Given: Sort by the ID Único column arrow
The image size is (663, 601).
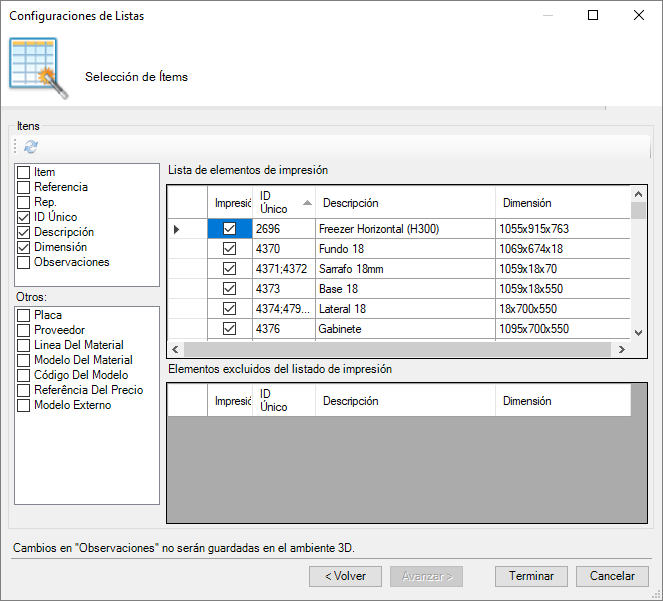Looking at the screenshot, I should (307, 203).
